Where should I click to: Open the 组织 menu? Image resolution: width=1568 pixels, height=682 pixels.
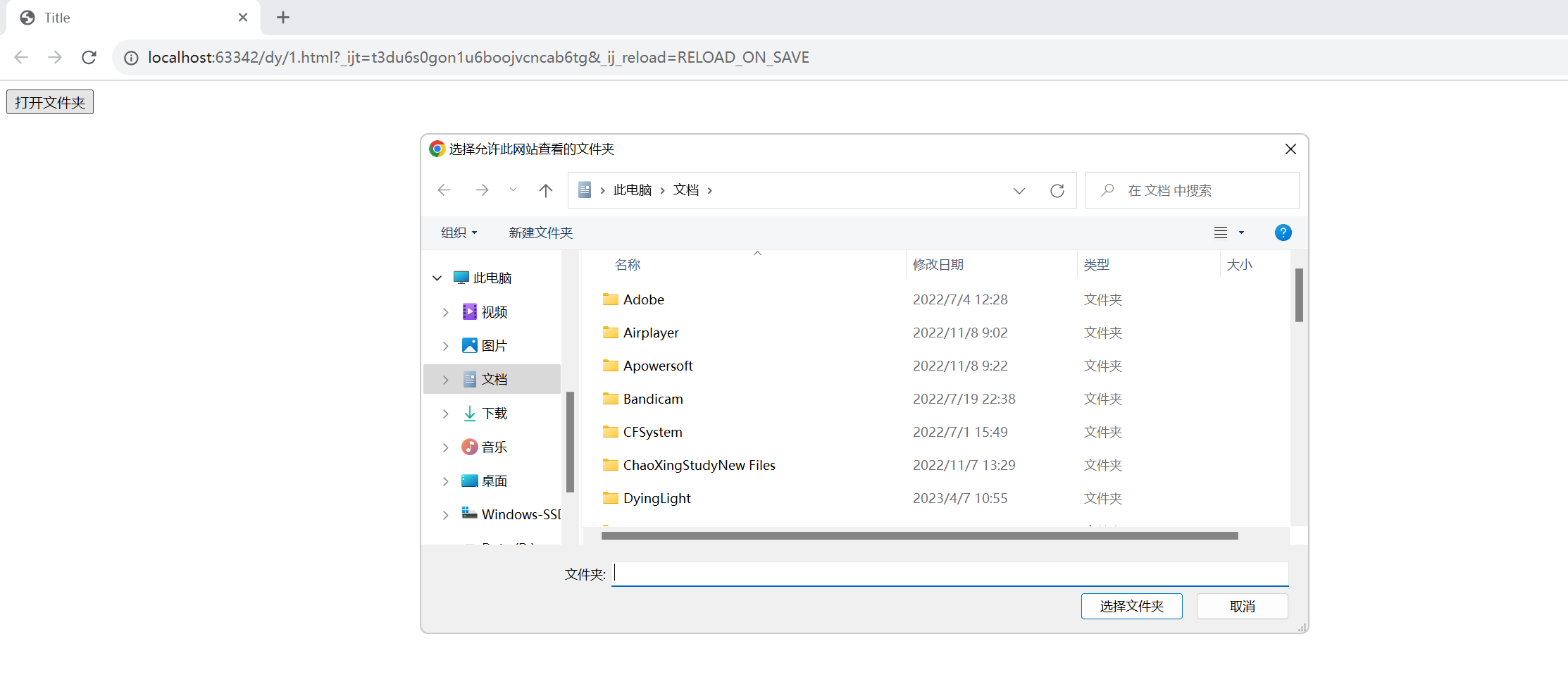pyautogui.click(x=459, y=232)
